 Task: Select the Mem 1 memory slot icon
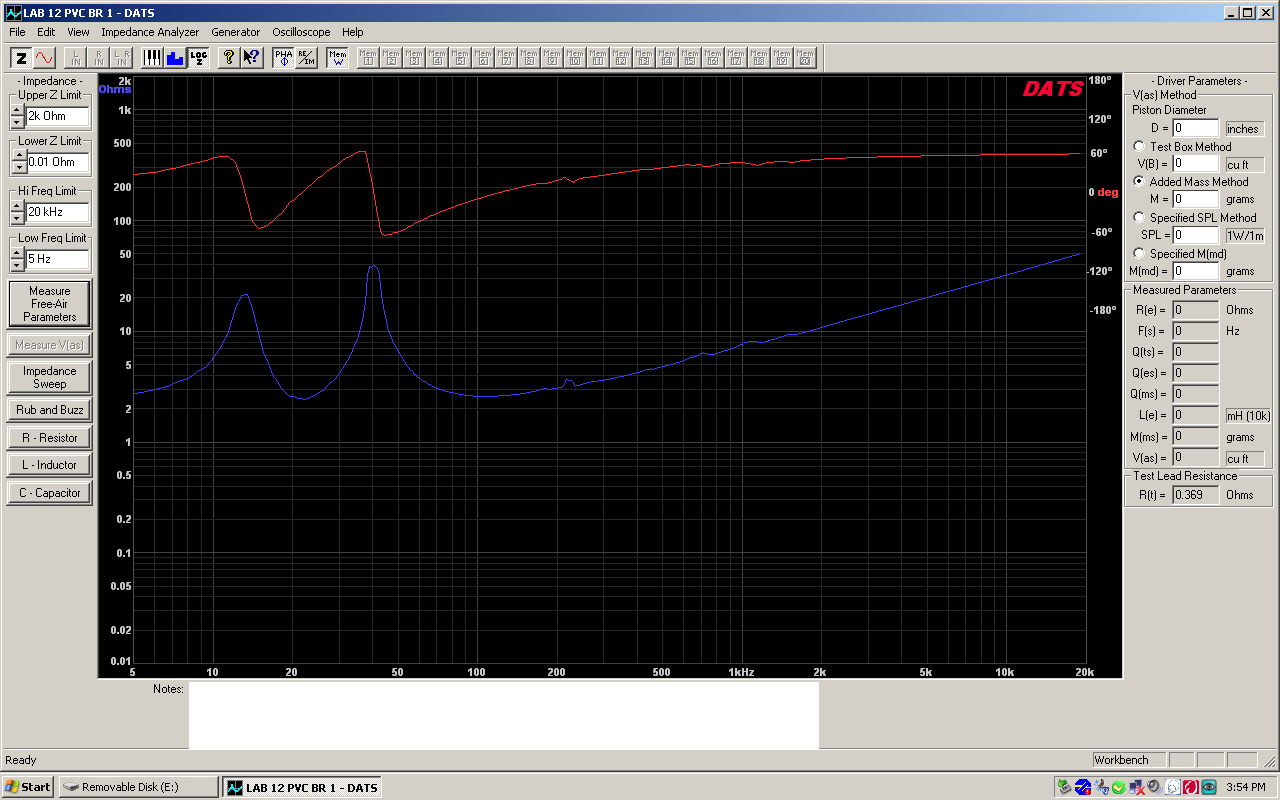coord(368,58)
